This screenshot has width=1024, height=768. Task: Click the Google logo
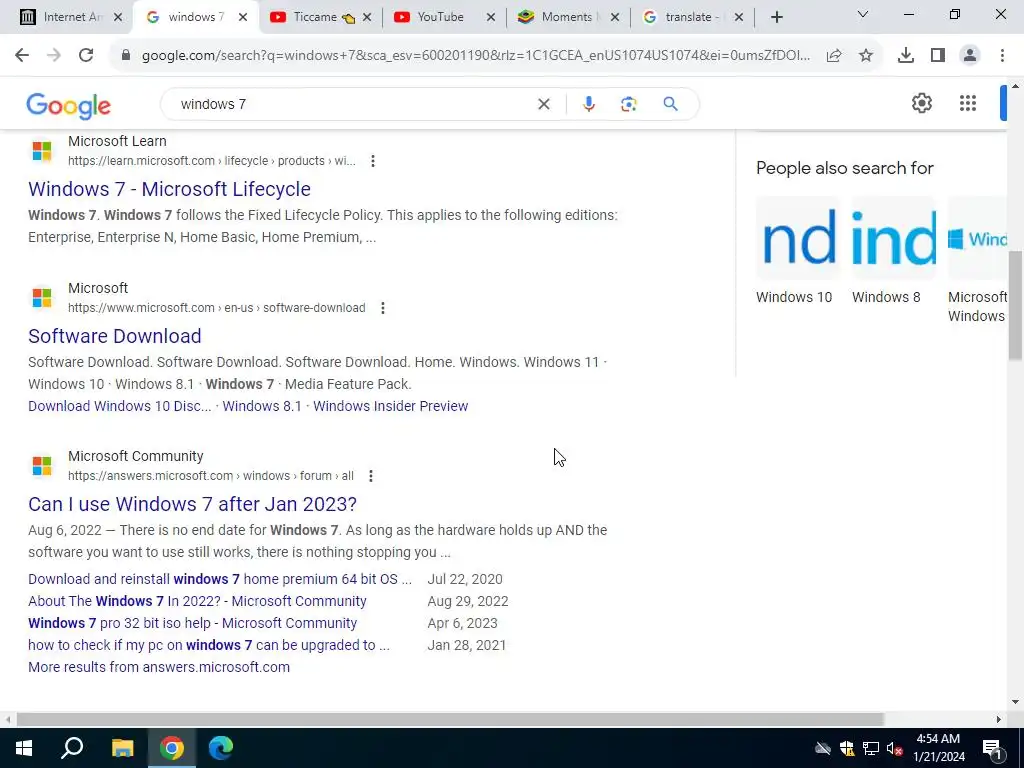pos(69,105)
